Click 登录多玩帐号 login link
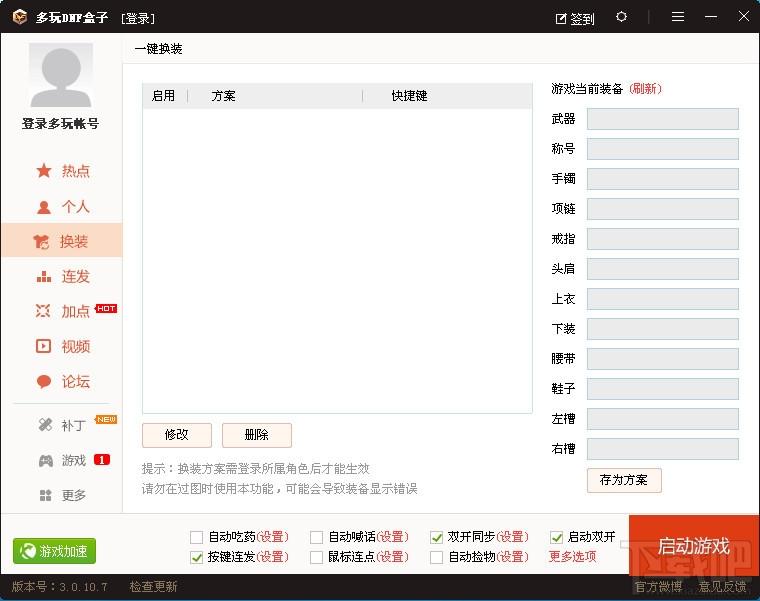 pyautogui.click(x=61, y=124)
